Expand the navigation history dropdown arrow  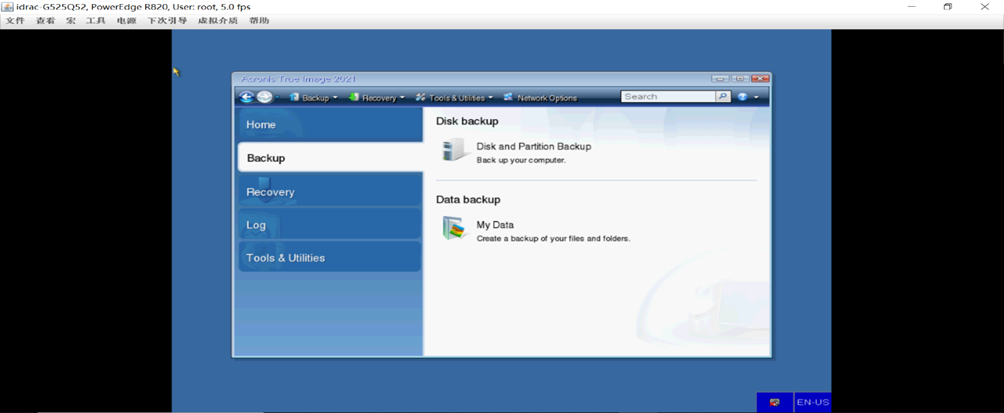(x=278, y=98)
